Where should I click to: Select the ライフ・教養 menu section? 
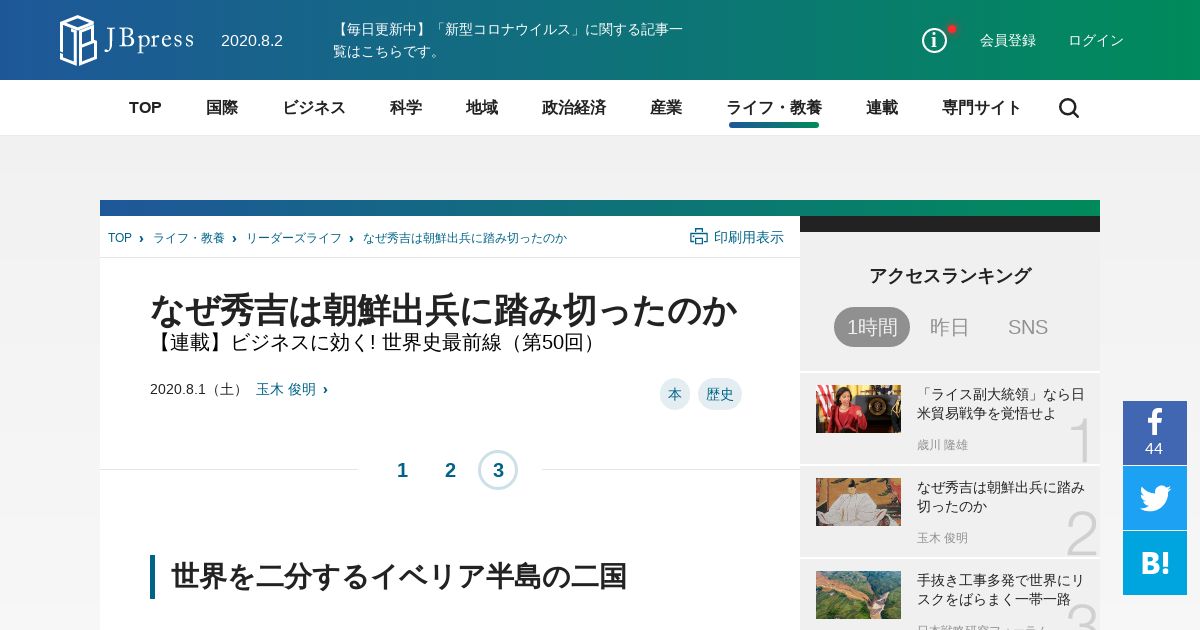click(x=774, y=108)
